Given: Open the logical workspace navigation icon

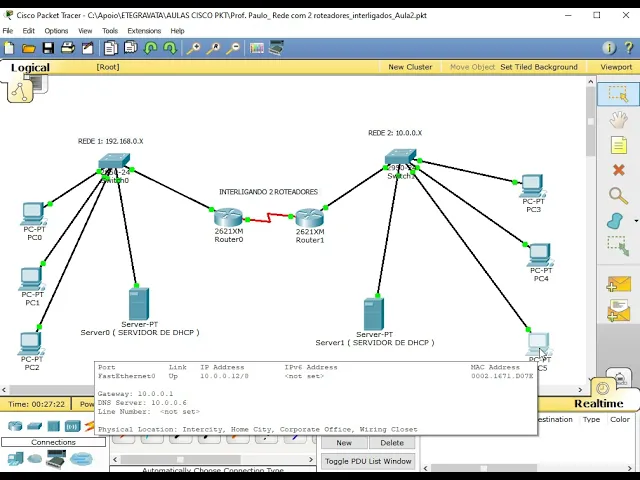Looking at the screenshot, I should [20, 91].
